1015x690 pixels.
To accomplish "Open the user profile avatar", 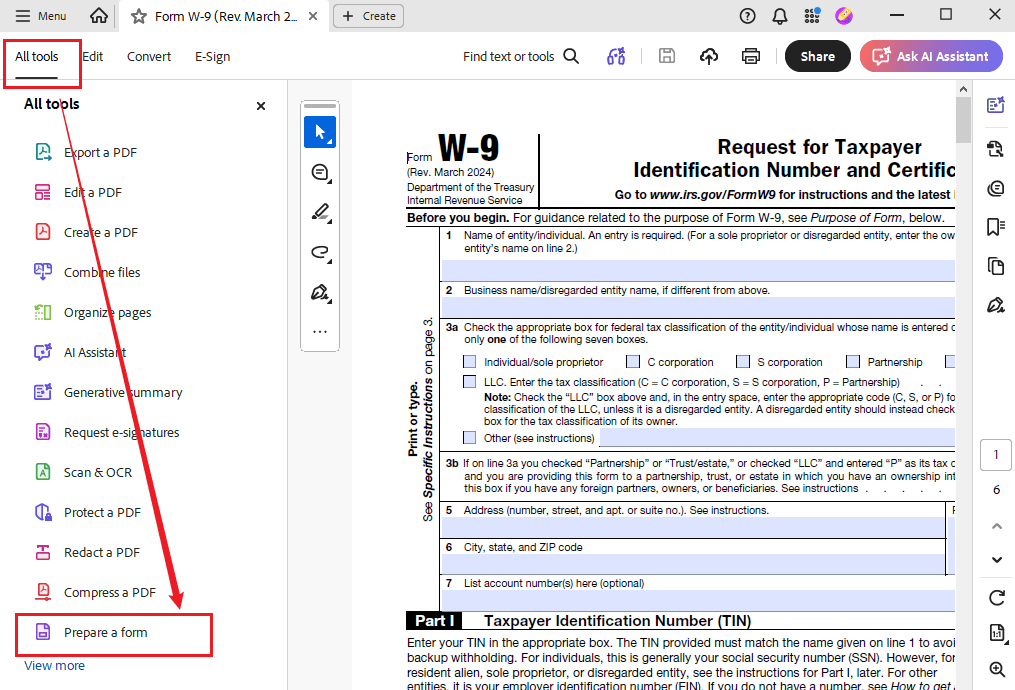I will pos(843,16).
